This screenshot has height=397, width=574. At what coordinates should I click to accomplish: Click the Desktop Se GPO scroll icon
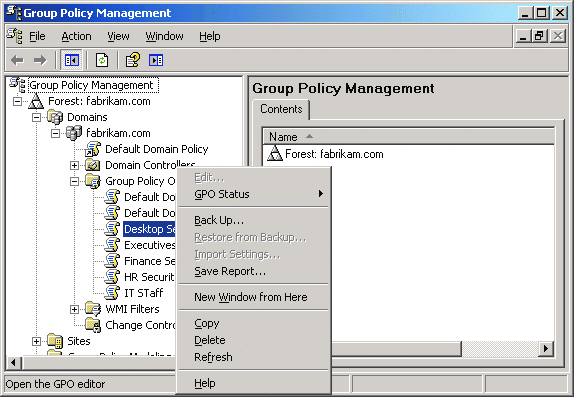(x=112, y=229)
